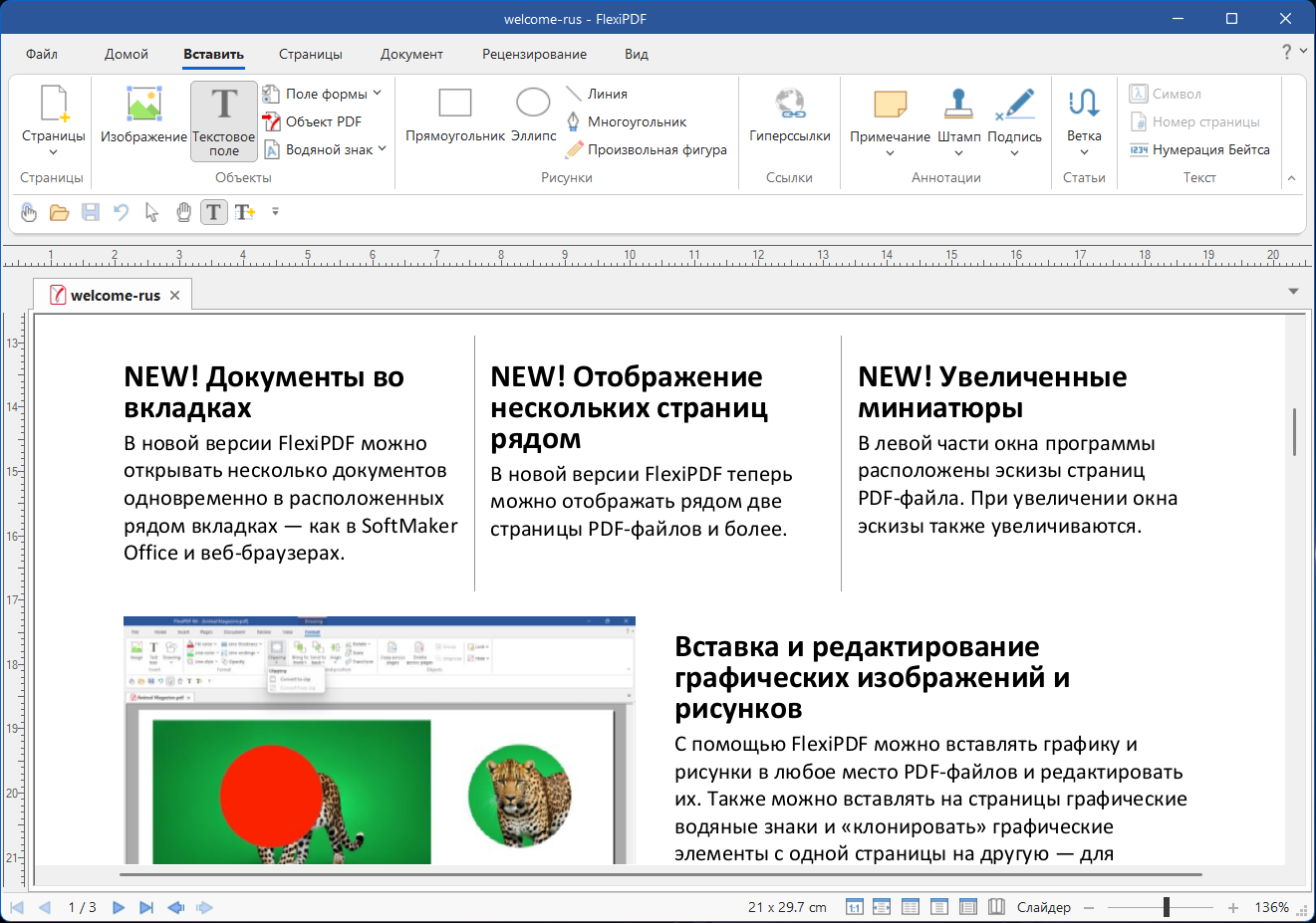Click the zoom slider handle
The height and width of the screenshot is (923, 1316).
(x=1166, y=907)
